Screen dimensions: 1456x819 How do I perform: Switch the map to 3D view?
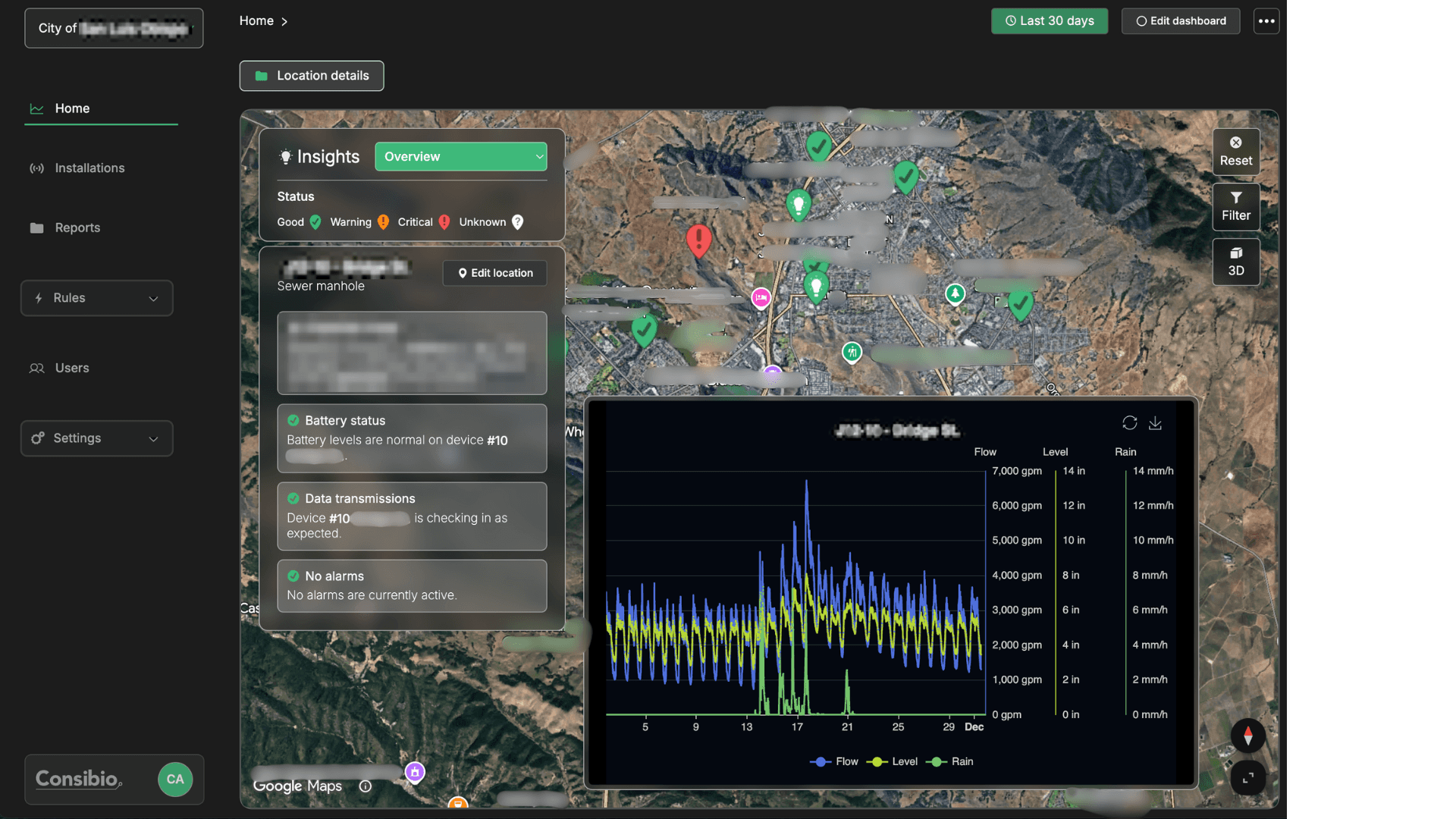1235,262
